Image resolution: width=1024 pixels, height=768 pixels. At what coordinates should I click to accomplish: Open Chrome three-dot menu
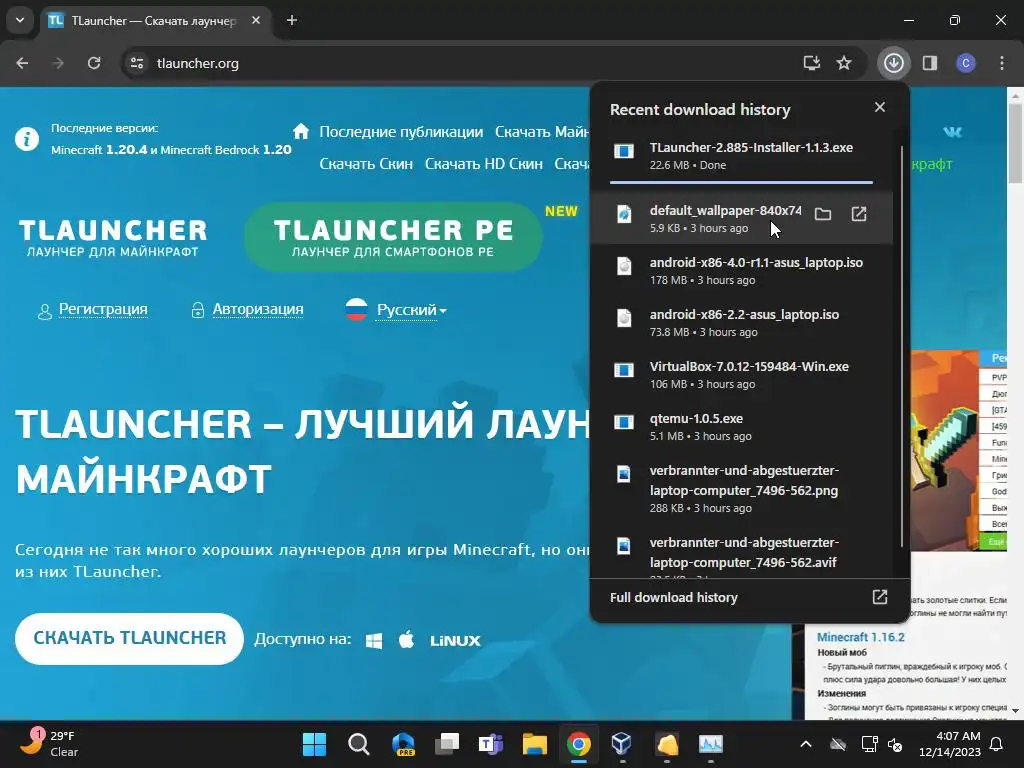[1002, 63]
